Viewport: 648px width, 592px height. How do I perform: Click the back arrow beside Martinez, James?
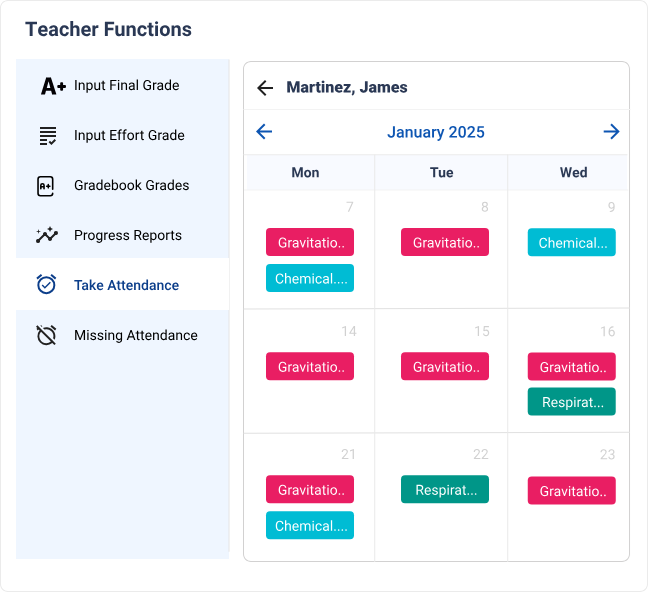(265, 88)
